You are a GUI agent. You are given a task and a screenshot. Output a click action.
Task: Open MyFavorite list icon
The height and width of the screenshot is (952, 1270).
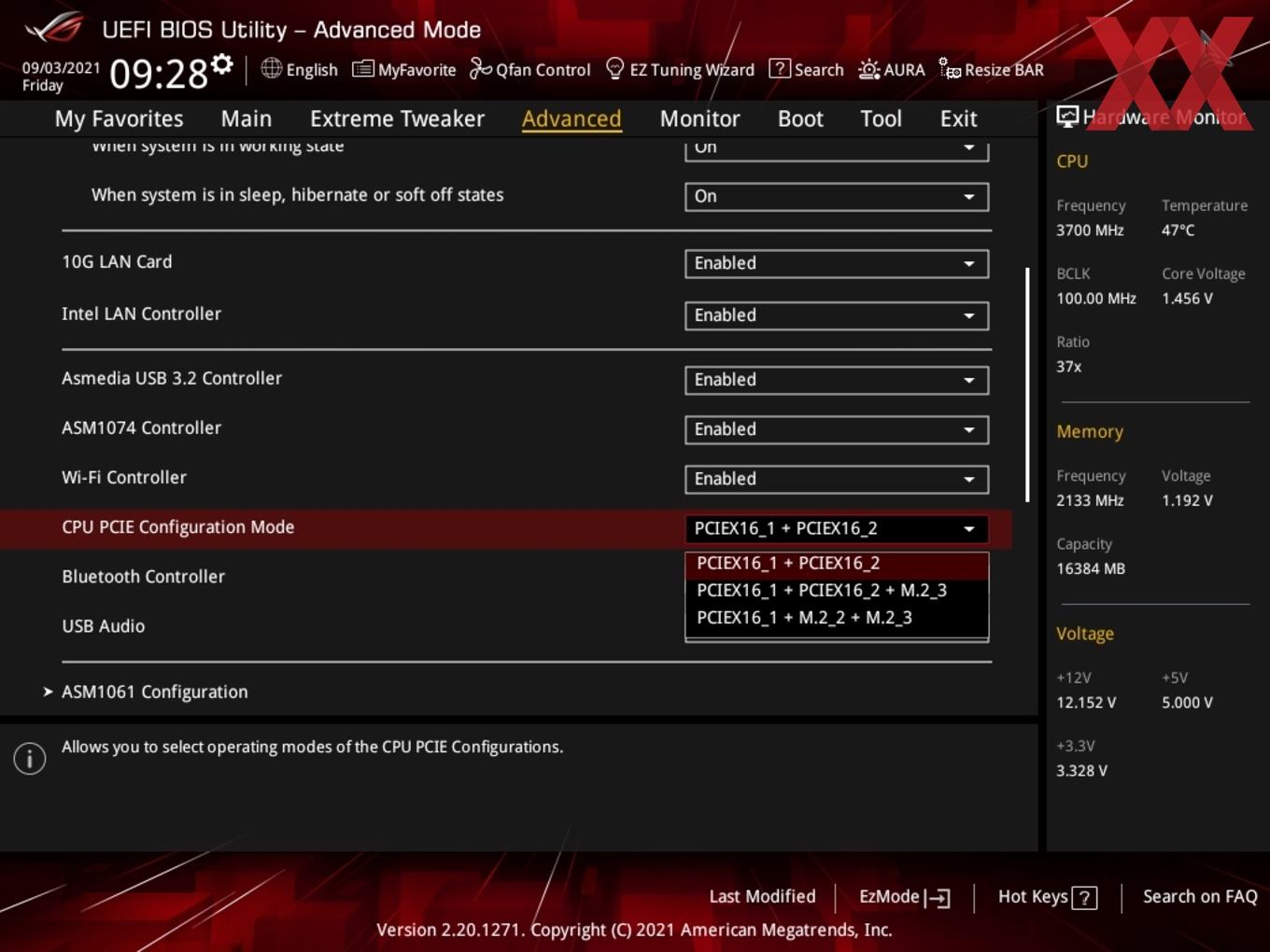tap(362, 69)
